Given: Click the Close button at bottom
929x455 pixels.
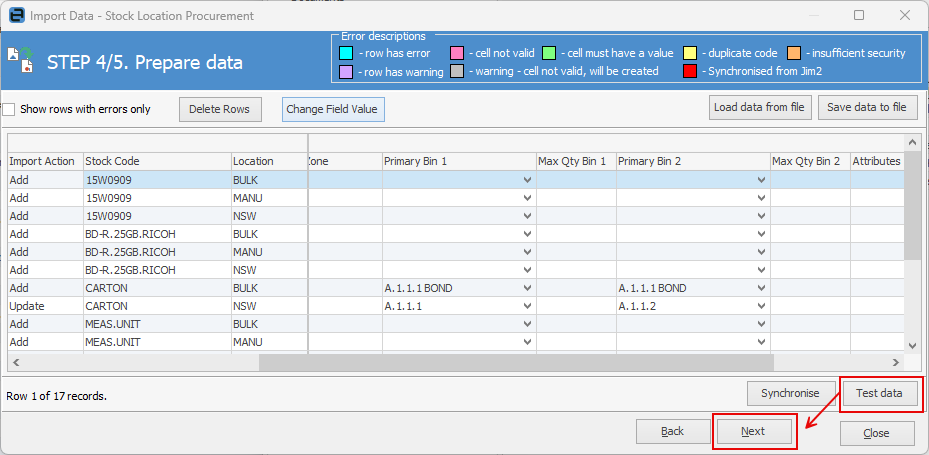Looking at the screenshot, I should click(876, 433).
